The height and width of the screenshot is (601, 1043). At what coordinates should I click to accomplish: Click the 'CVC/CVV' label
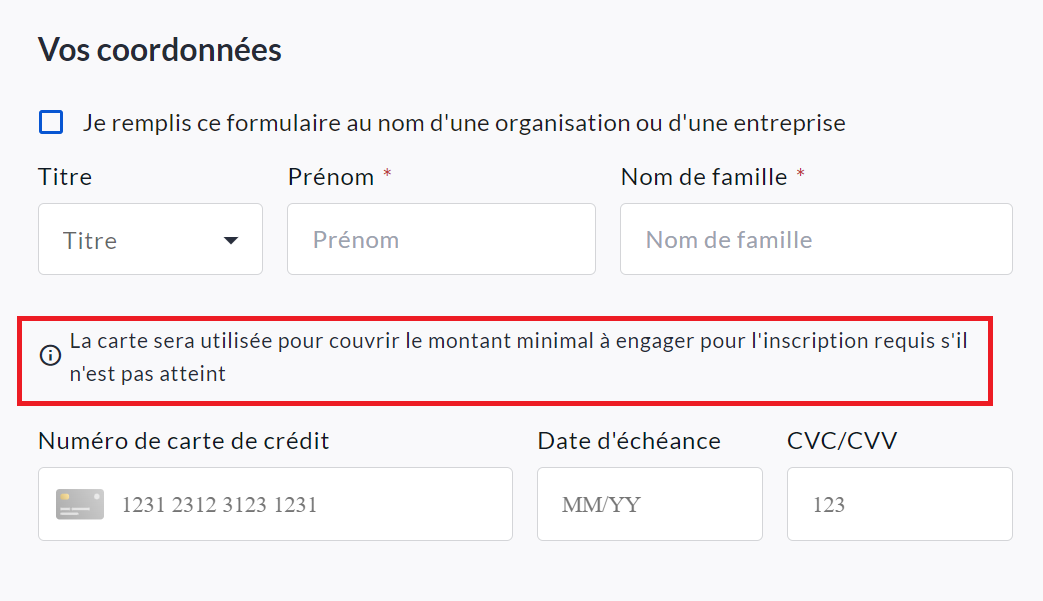tap(842, 441)
